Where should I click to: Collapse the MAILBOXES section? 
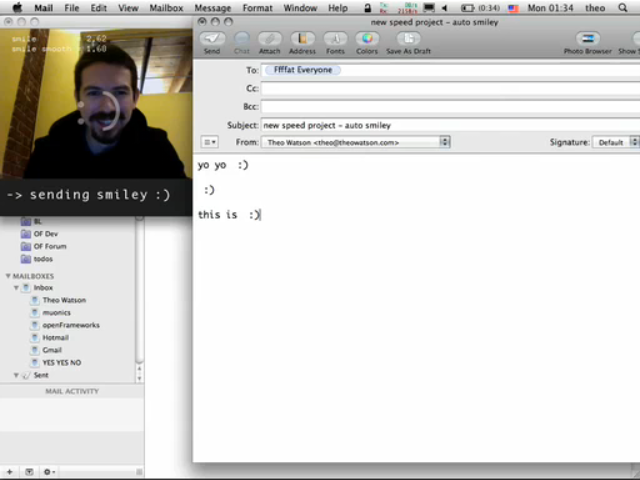[x=8, y=276]
